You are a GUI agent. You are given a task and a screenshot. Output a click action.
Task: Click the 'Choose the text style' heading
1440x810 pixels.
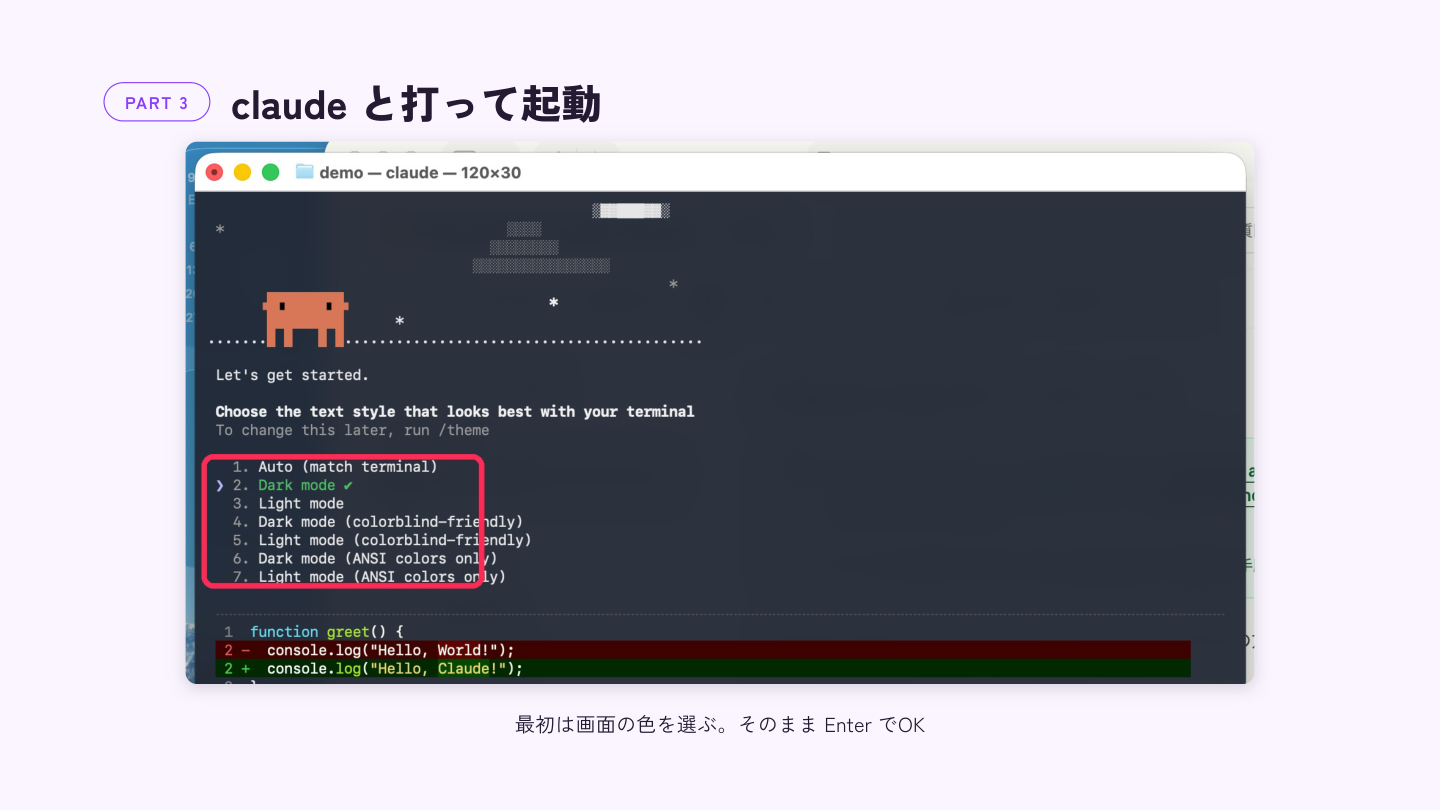coord(455,412)
